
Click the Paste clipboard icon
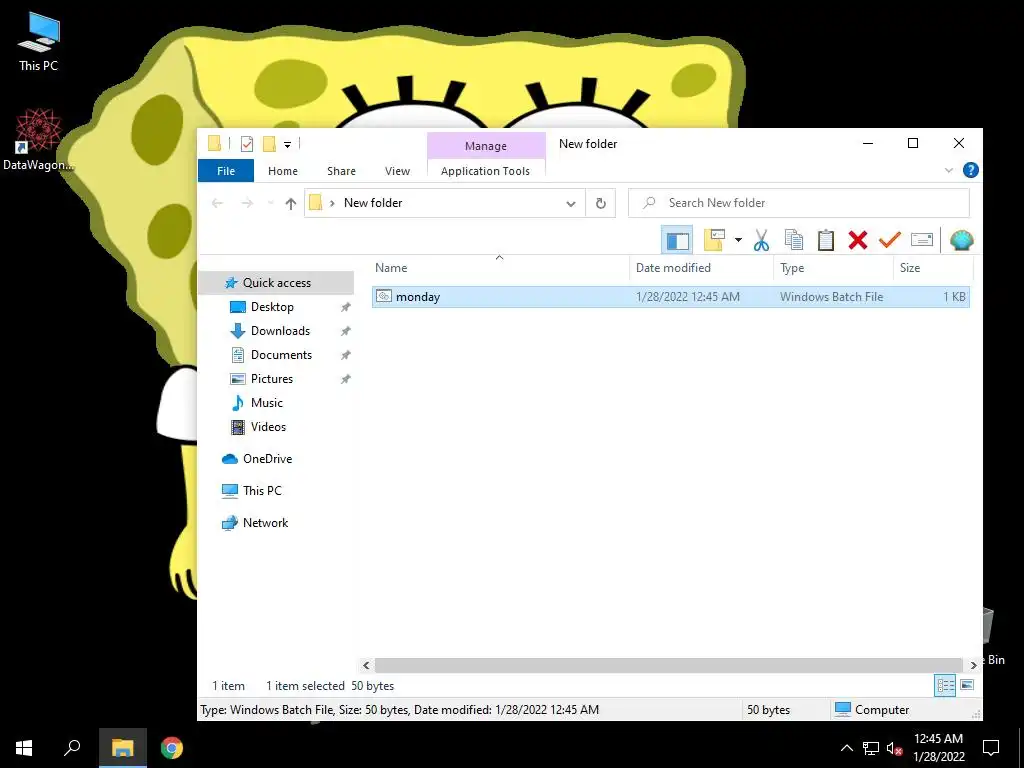(x=825, y=240)
